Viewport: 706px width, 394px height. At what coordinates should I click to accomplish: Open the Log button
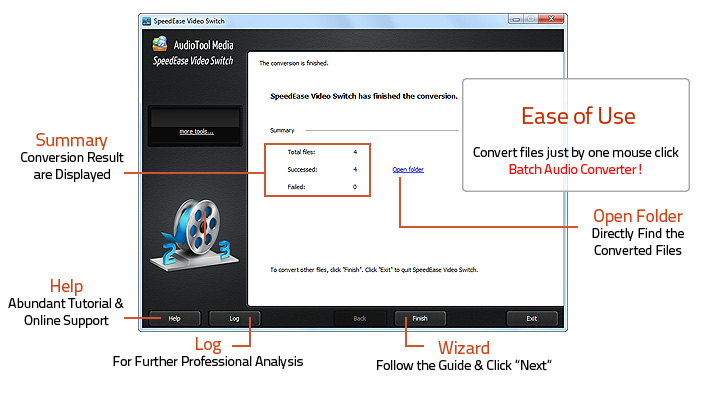point(234,318)
